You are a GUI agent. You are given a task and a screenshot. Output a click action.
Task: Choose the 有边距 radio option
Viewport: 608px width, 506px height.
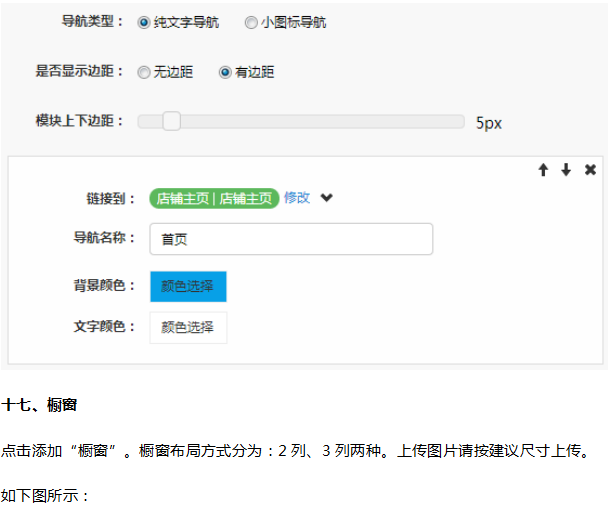[x=225, y=72]
